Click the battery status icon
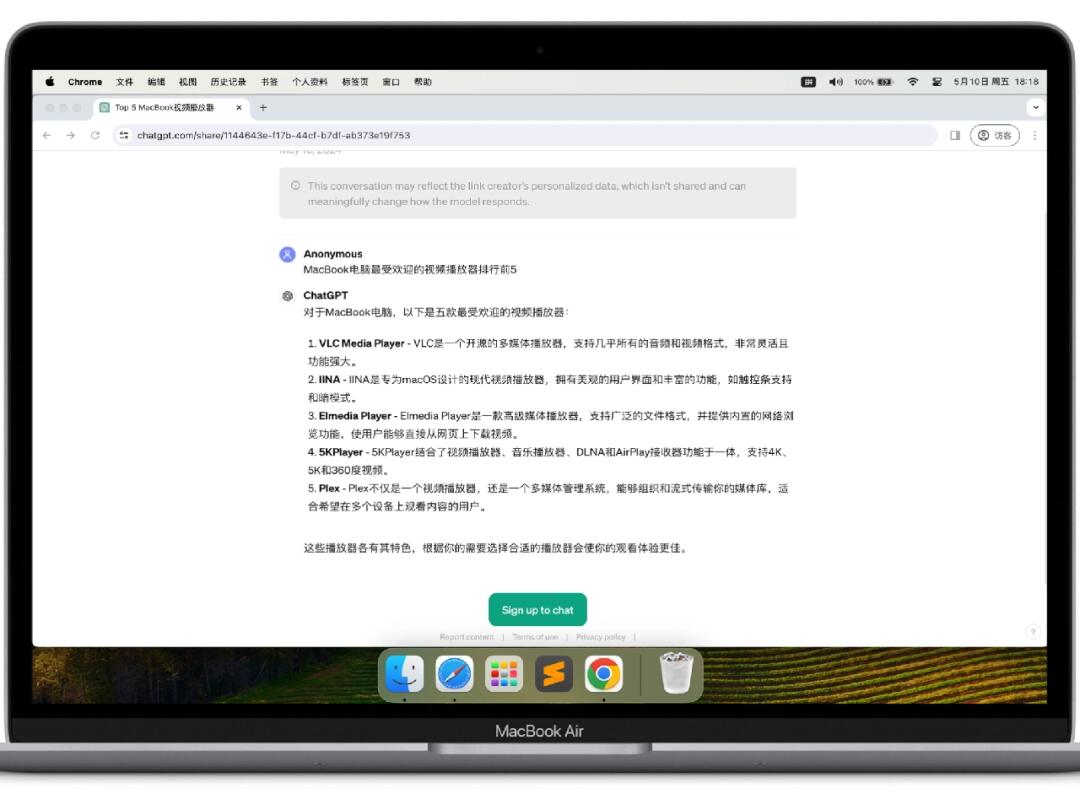Image resolution: width=1080 pixels, height=810 pixels. point(873,82)
